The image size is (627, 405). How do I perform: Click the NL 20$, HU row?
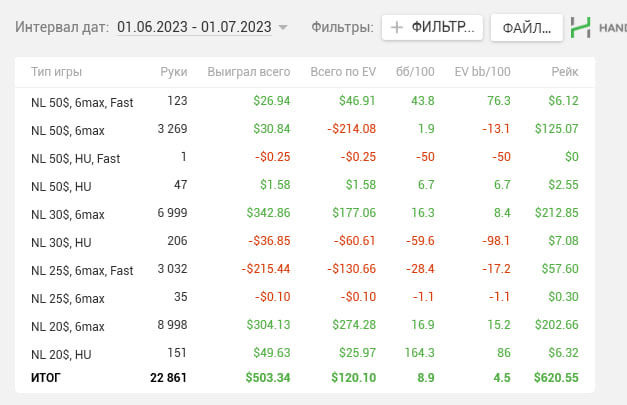[61, 353]
